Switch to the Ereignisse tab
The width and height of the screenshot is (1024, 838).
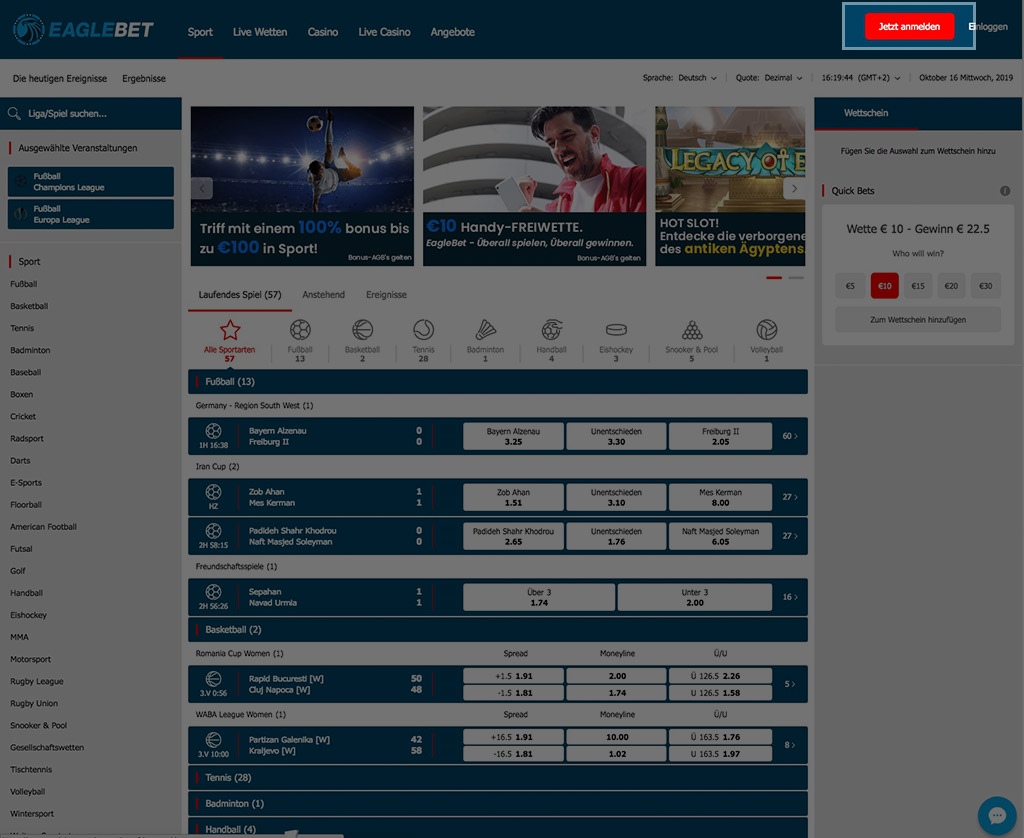[x=386, y=295]
